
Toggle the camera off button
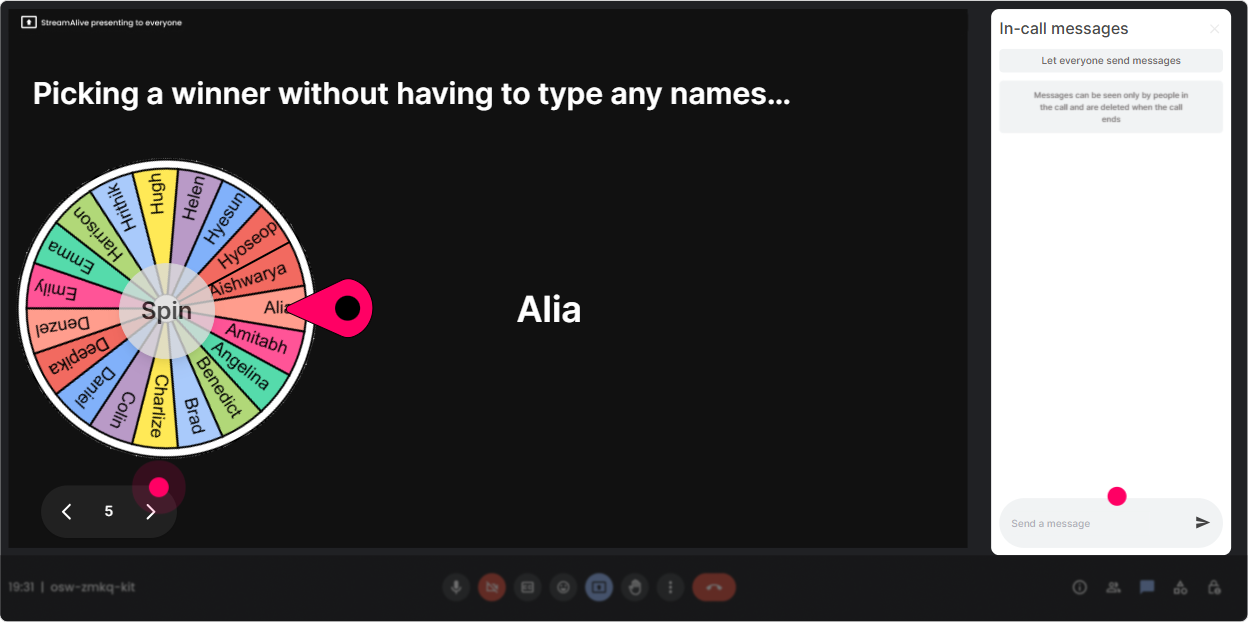coord(492,587)
